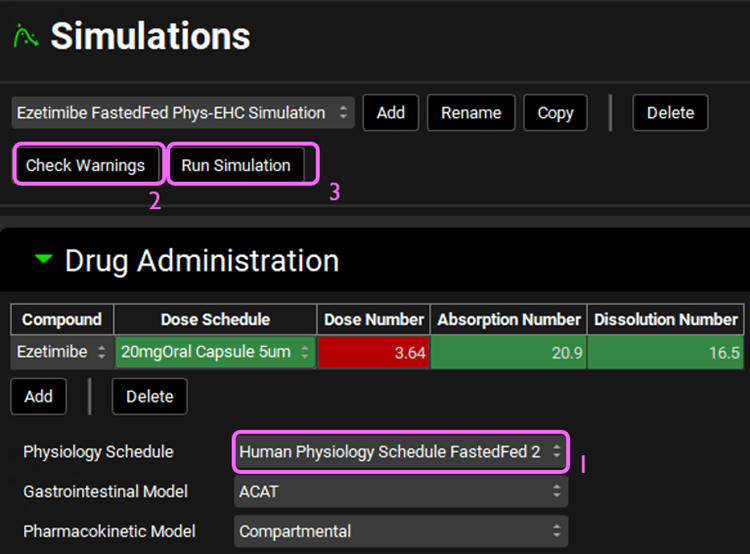Collapse the Drug Administration section triangle
750x554 pixels.
pyautogui.click(x=43, y=260)
